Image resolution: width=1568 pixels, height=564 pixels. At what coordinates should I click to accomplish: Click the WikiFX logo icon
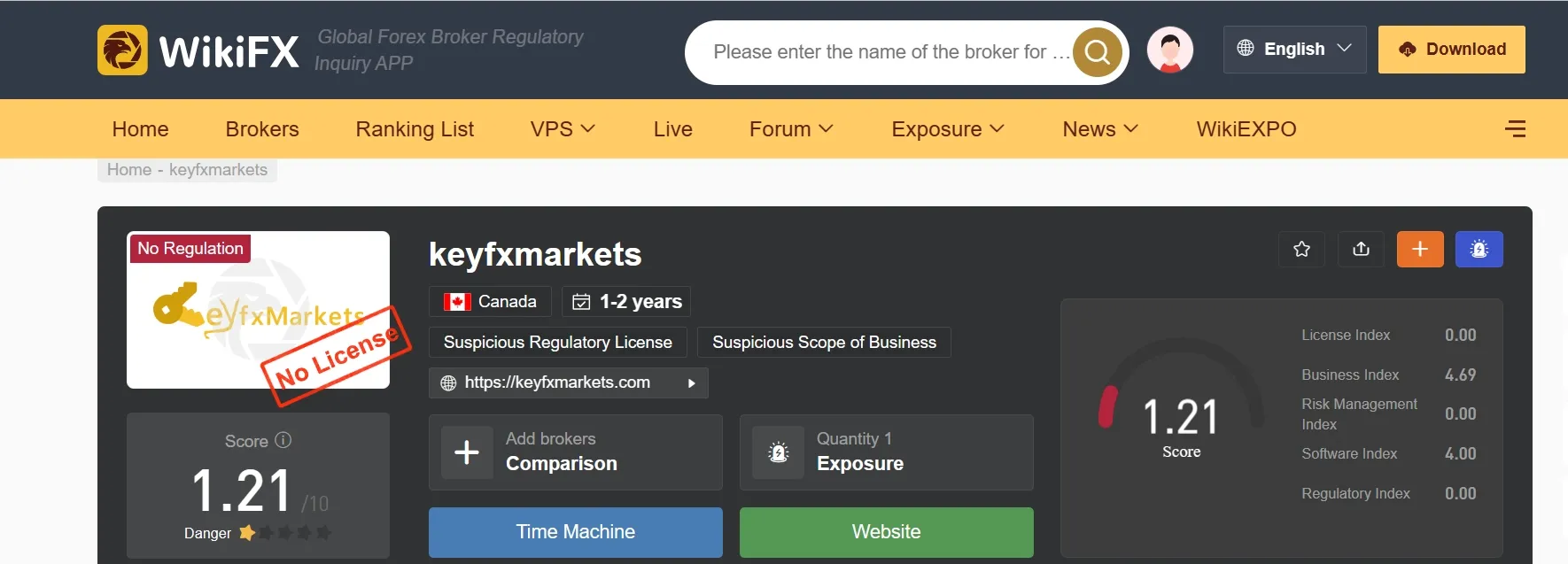122,50
